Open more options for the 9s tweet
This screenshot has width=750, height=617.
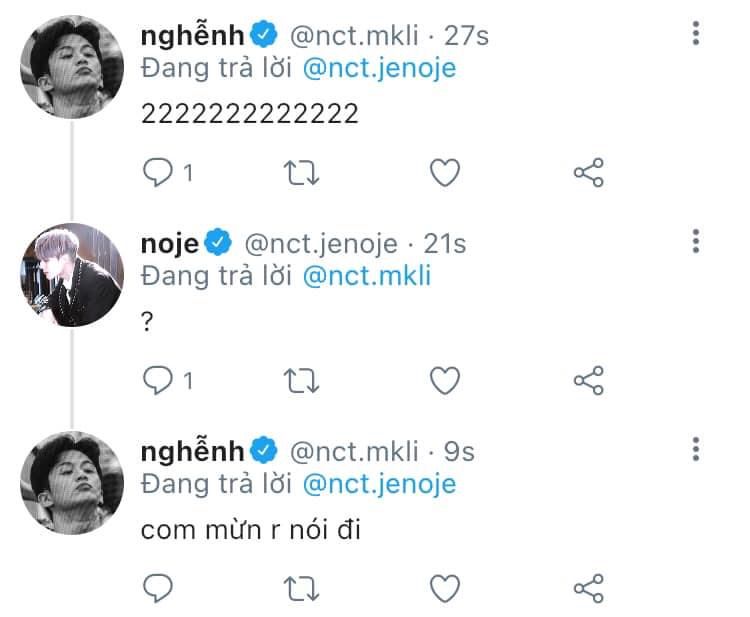click(696, 448)
